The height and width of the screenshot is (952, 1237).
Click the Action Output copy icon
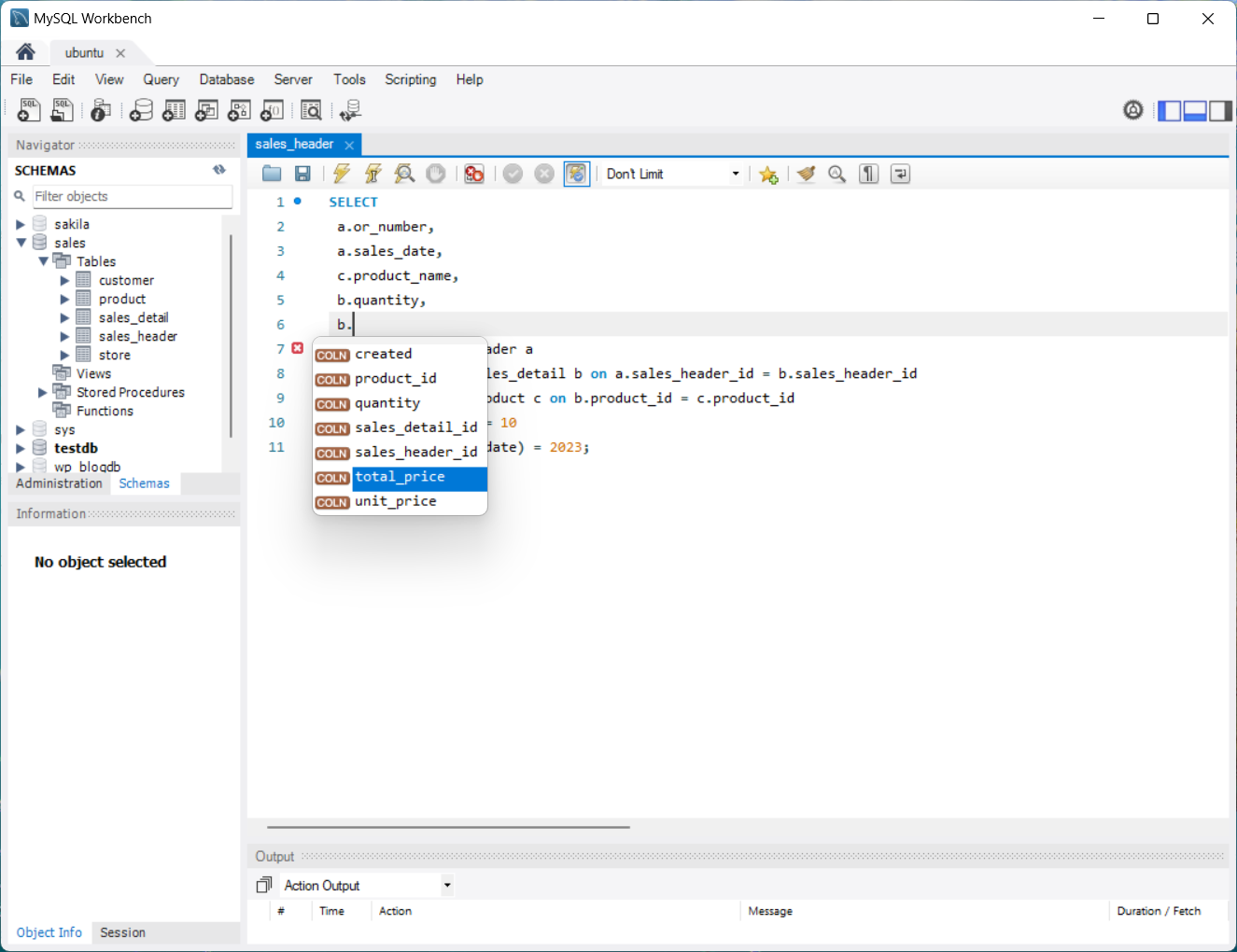(x=264, y=885)
